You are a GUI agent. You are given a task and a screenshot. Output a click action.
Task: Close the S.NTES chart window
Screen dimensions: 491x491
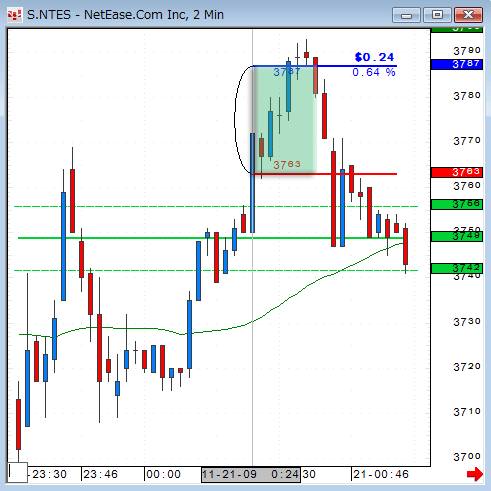(468, 15)
